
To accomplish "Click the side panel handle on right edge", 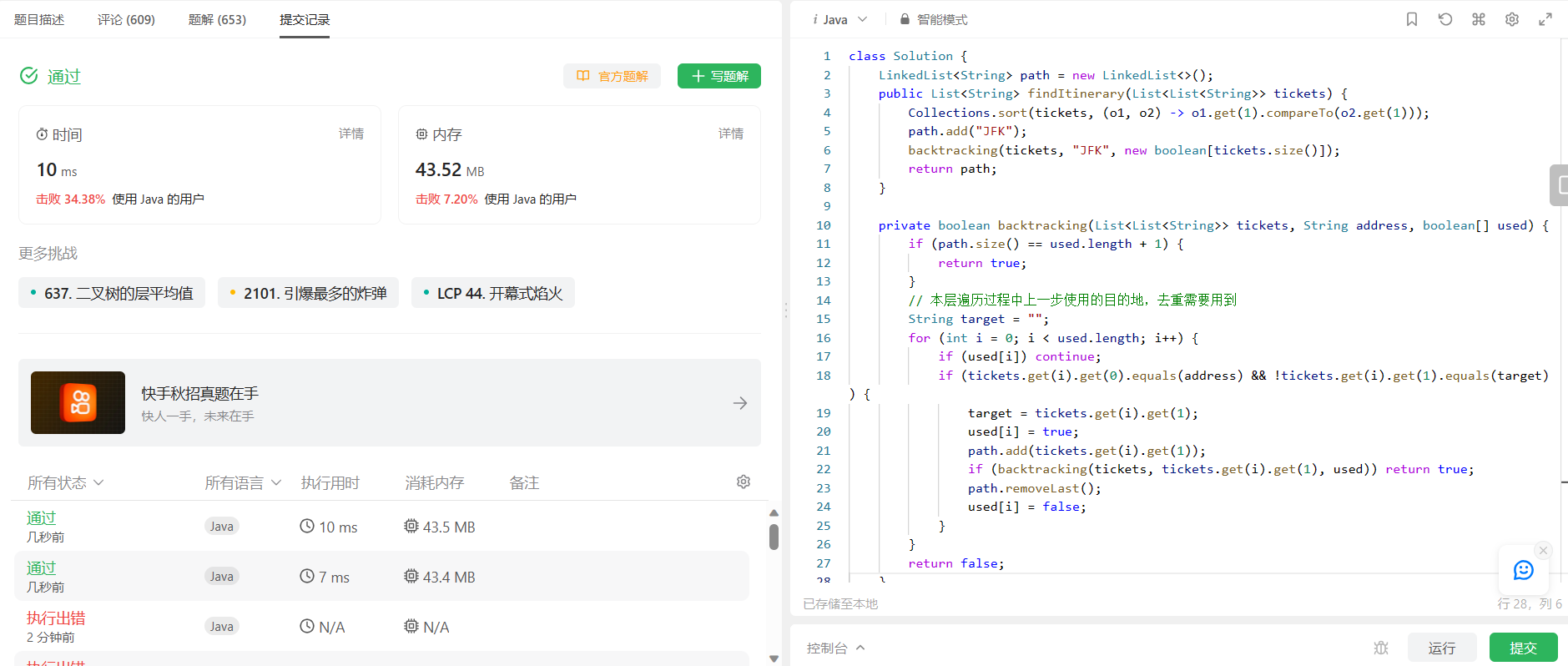I will tap(1559, 185).
